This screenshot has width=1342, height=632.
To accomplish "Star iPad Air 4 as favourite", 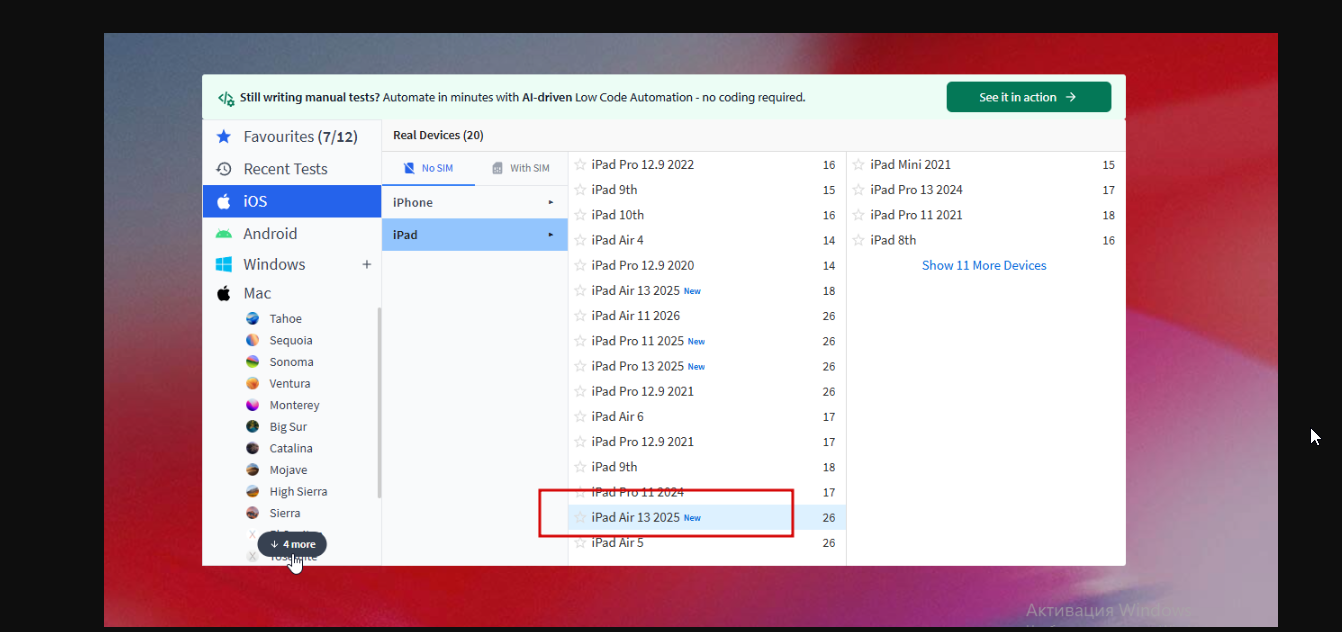I will 580,240.
